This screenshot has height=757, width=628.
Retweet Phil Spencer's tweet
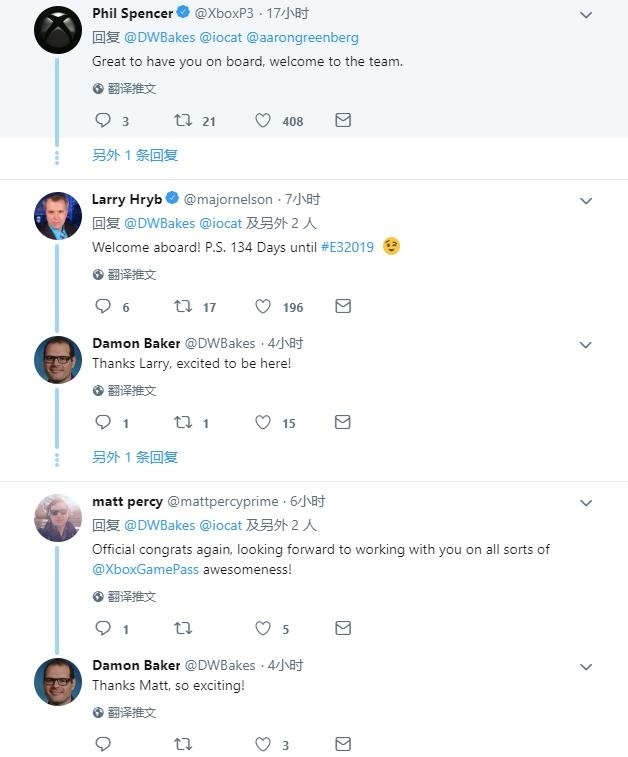(183, 121)
